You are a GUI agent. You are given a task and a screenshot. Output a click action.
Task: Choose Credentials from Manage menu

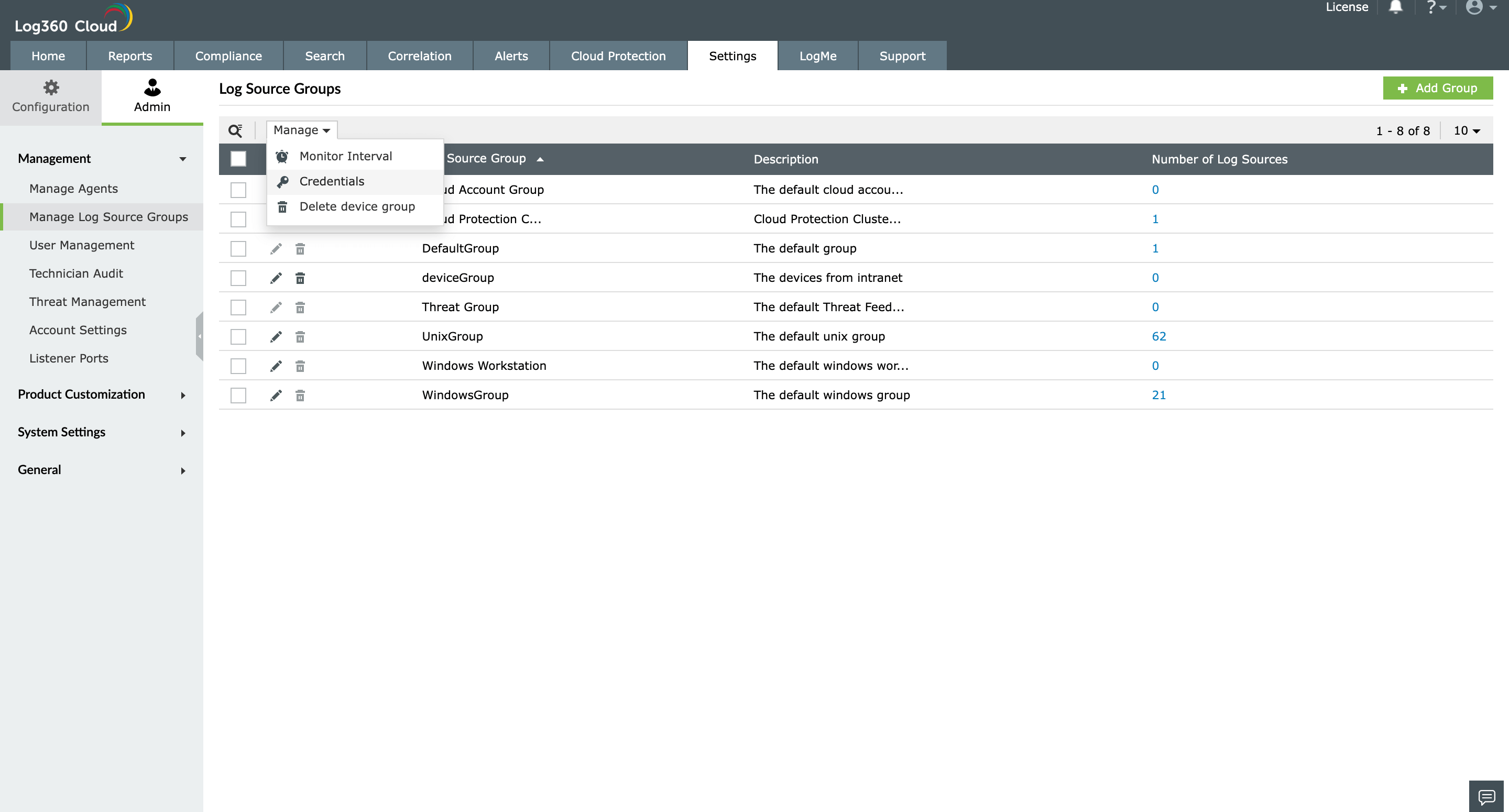tap(332, 182)
